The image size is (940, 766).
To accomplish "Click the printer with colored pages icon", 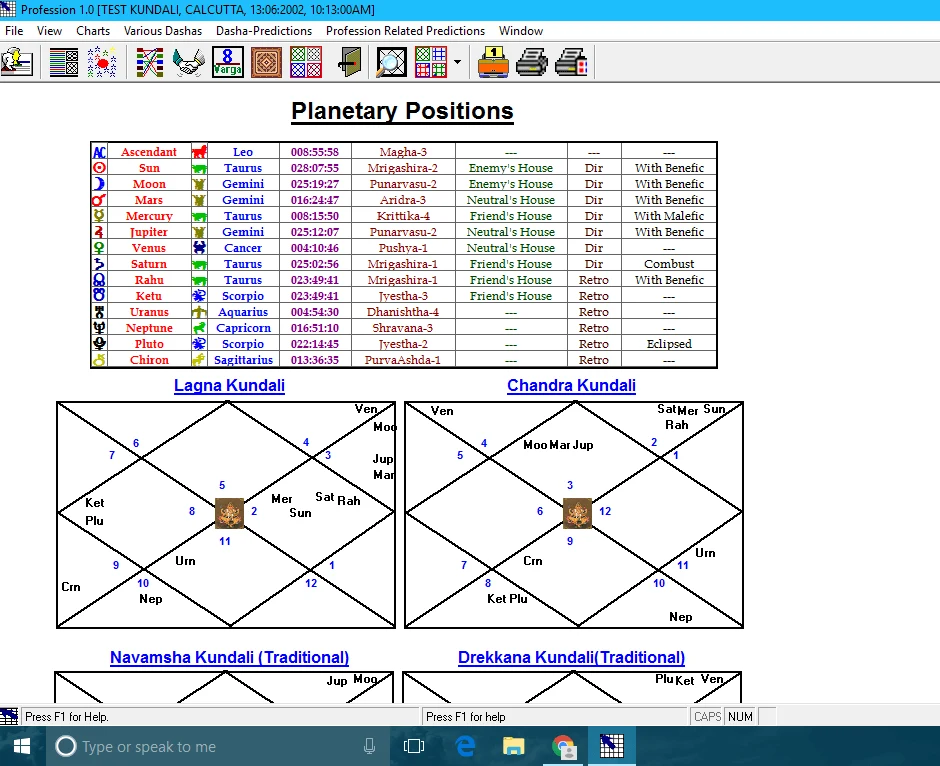I will [x=571, y=62].
